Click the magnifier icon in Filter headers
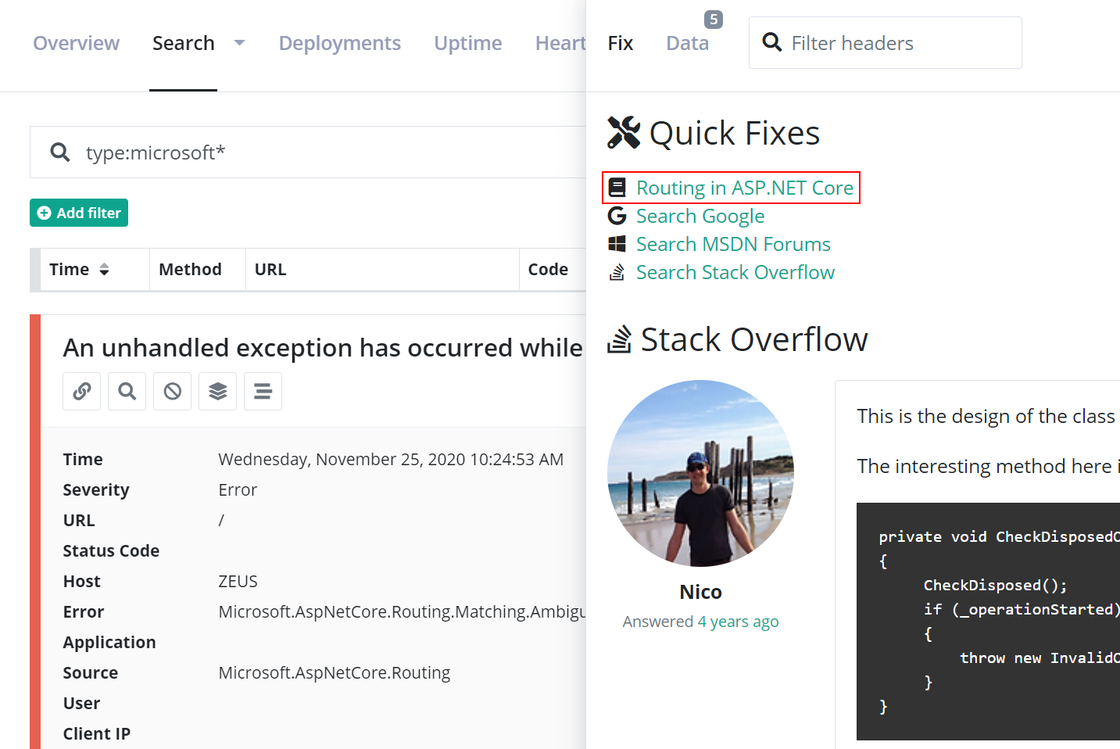 point(771,42)
